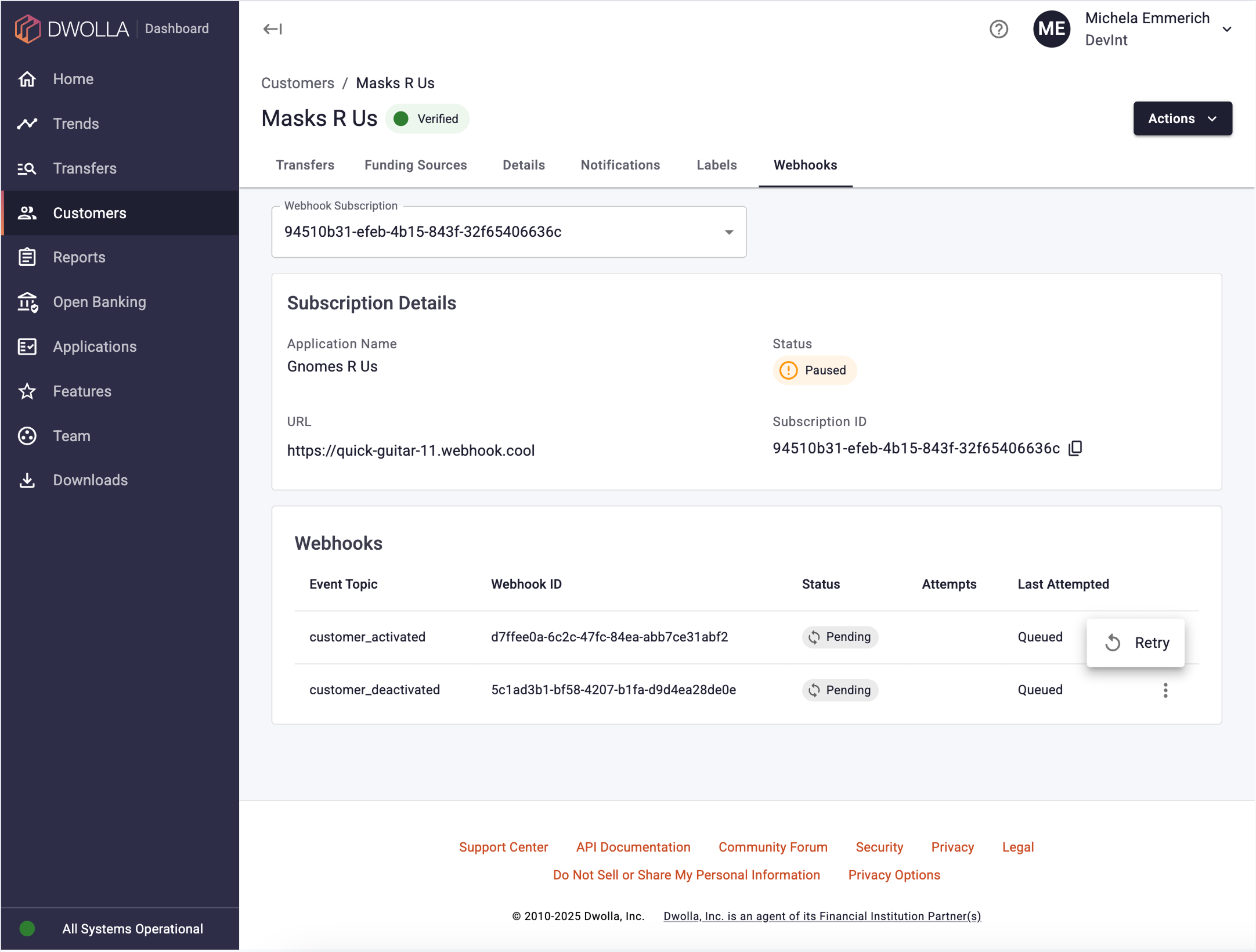Open the customer_deactivated row options menu
Screen dimensions: 1256x952
coord(1165,690)
